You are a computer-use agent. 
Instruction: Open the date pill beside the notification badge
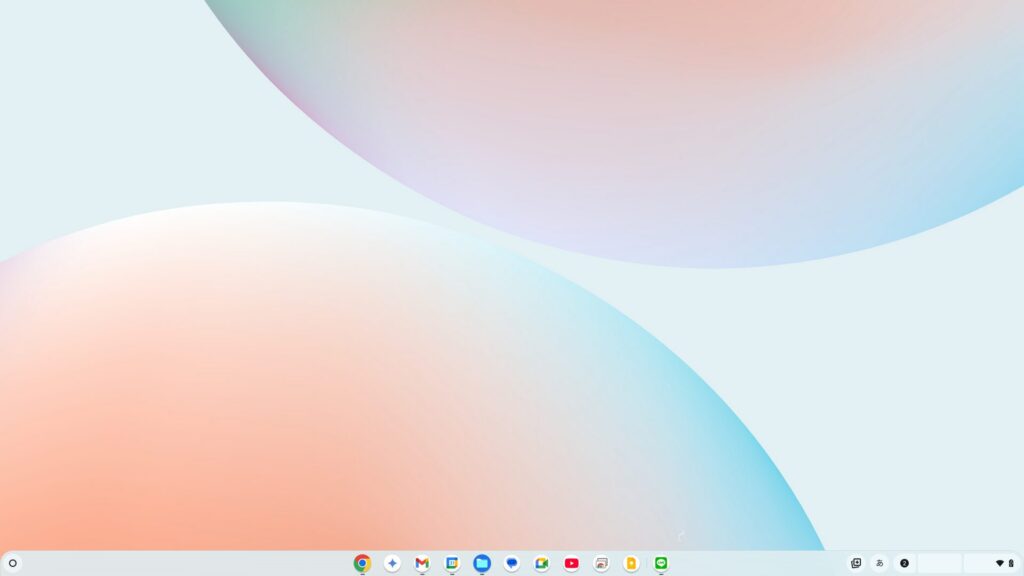(x=939, y=563)
